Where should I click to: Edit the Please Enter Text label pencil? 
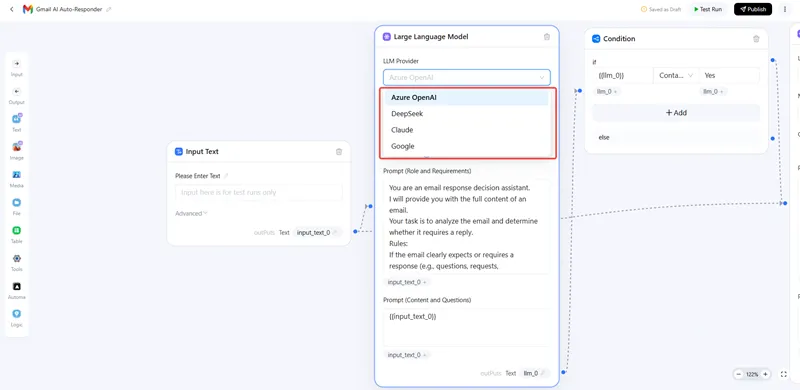tap(226, 176)
